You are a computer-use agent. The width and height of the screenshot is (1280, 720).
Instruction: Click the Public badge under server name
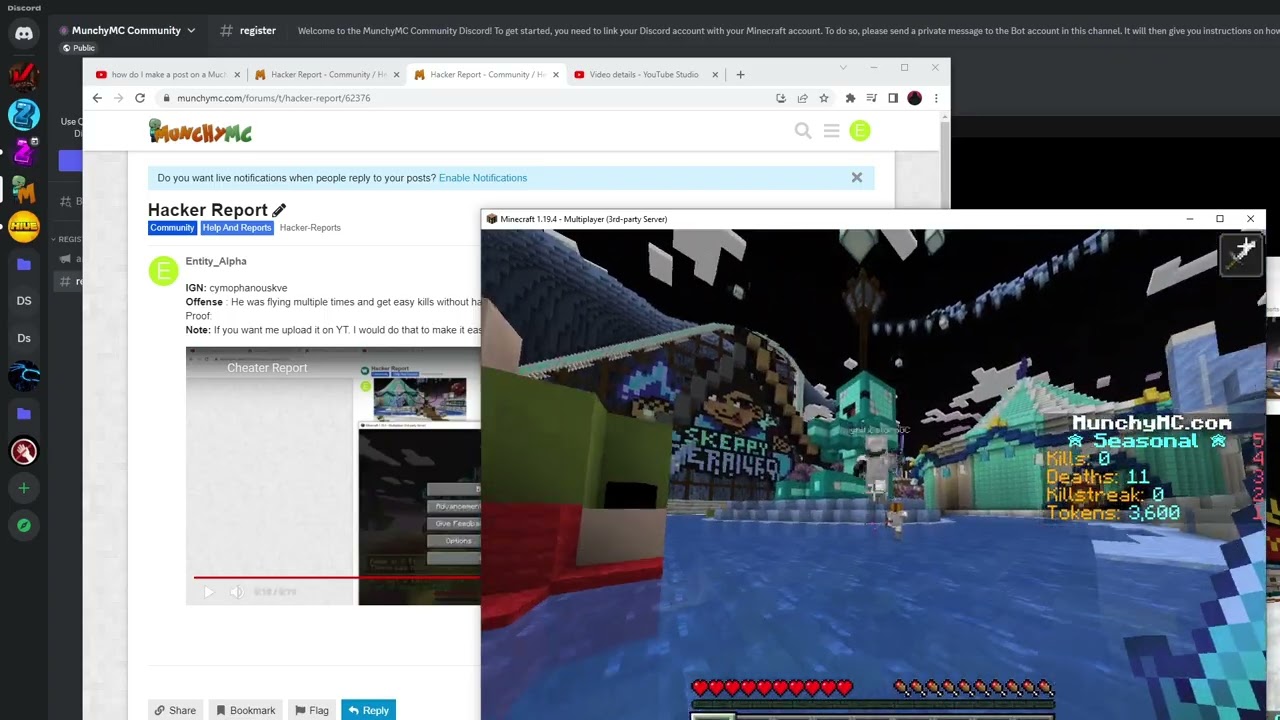click(78, 48)
